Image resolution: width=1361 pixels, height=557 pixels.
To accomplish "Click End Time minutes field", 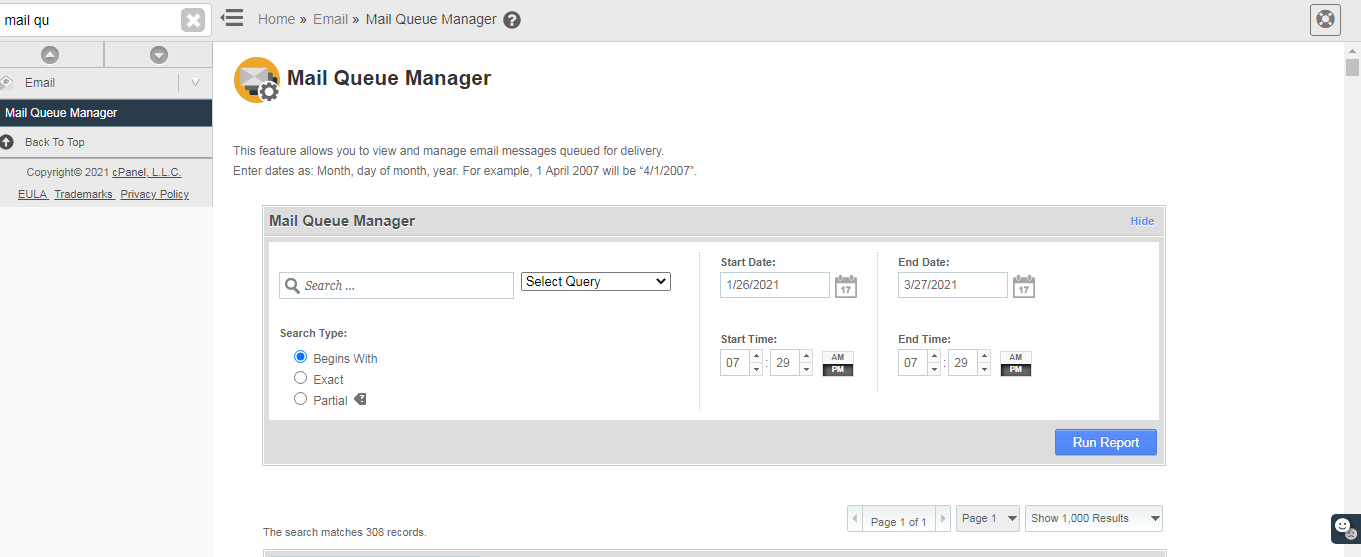I will click(x=963, y=363).
